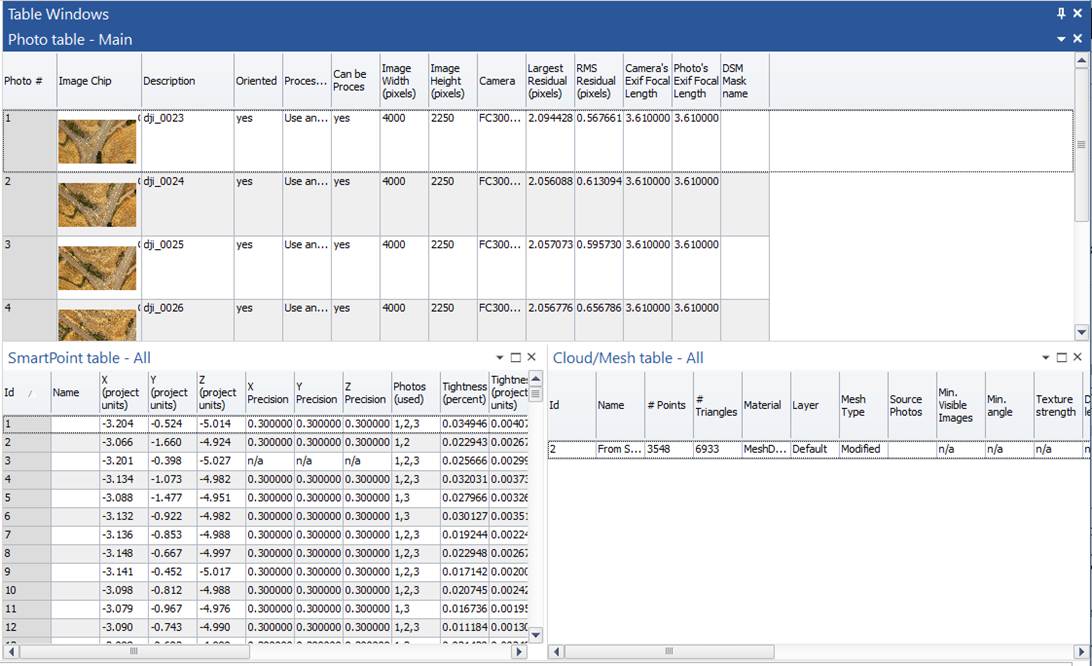The width and height of the screenshot is (1092, 666).
Task: Close the Photo table - Main pane
Action: (x=1077, y=39)
